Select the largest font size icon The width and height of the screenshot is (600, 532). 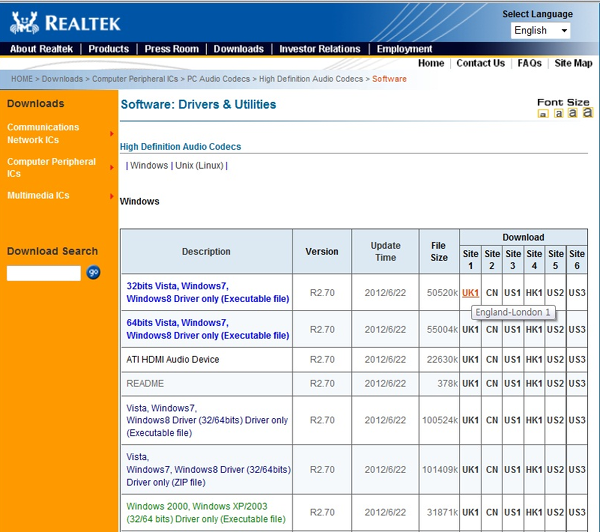pyautogui.click(x=588, y=112)
